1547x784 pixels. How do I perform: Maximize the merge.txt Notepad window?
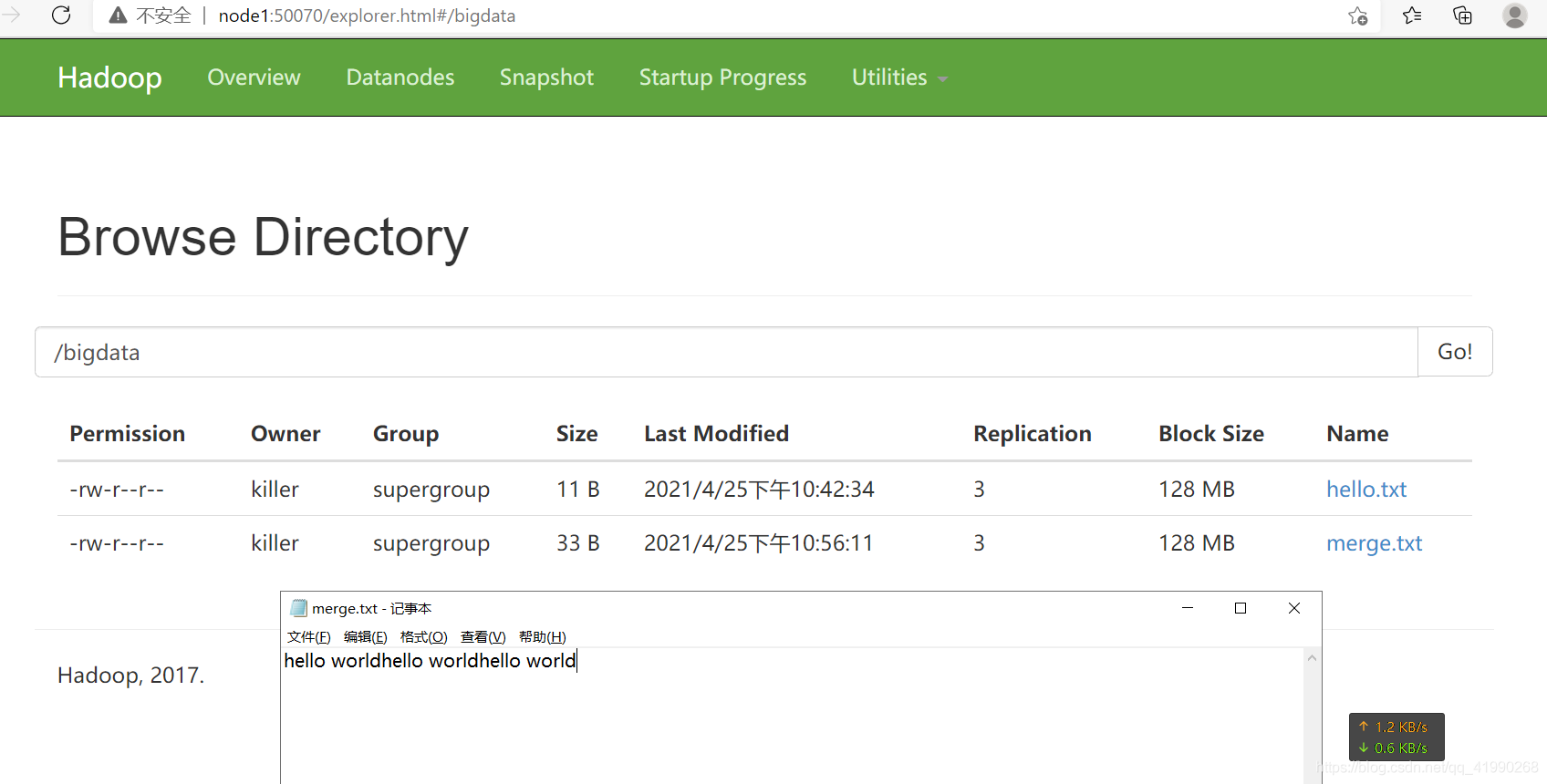tap(1241, 608)
